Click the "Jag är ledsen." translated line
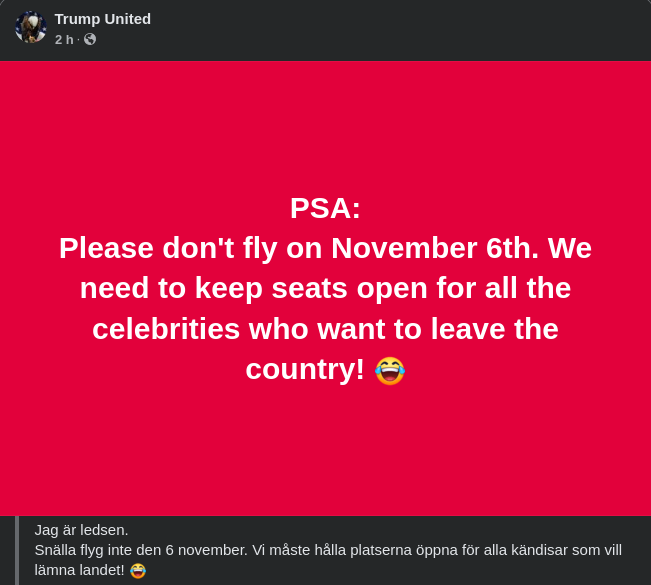The image size is (651, 585). point(82,530)
